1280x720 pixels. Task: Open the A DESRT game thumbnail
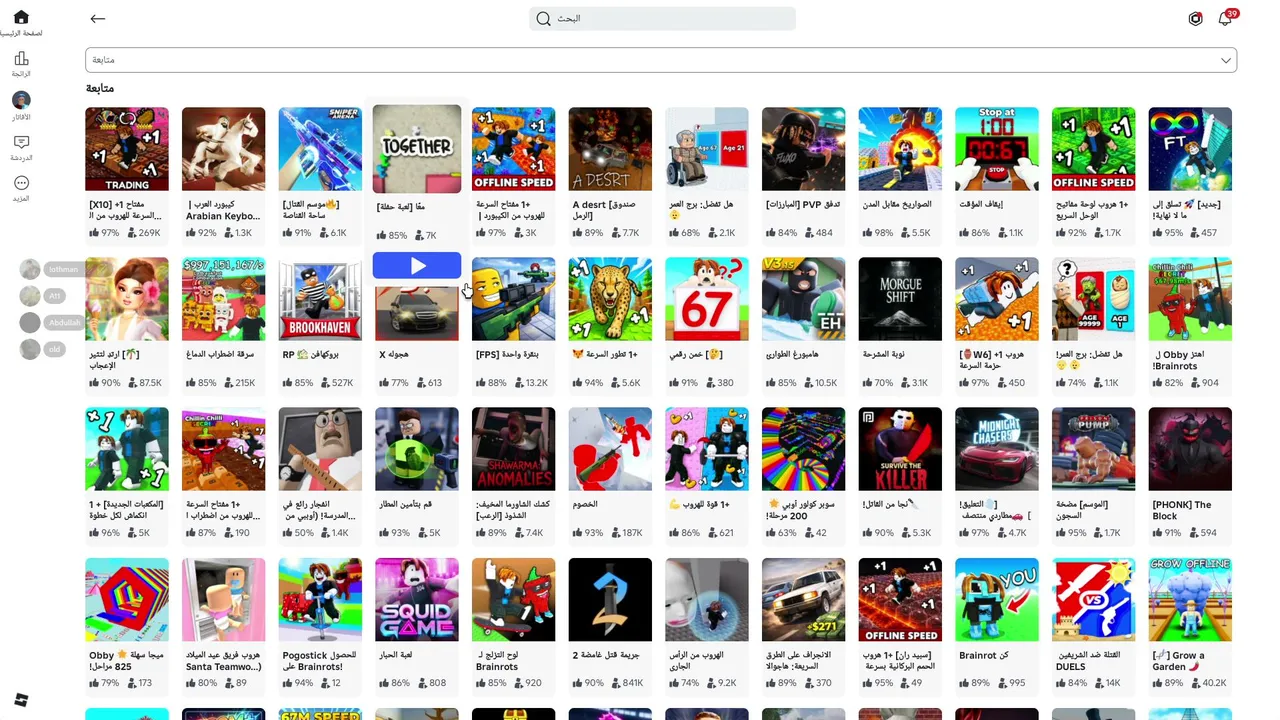coord(610,149)
